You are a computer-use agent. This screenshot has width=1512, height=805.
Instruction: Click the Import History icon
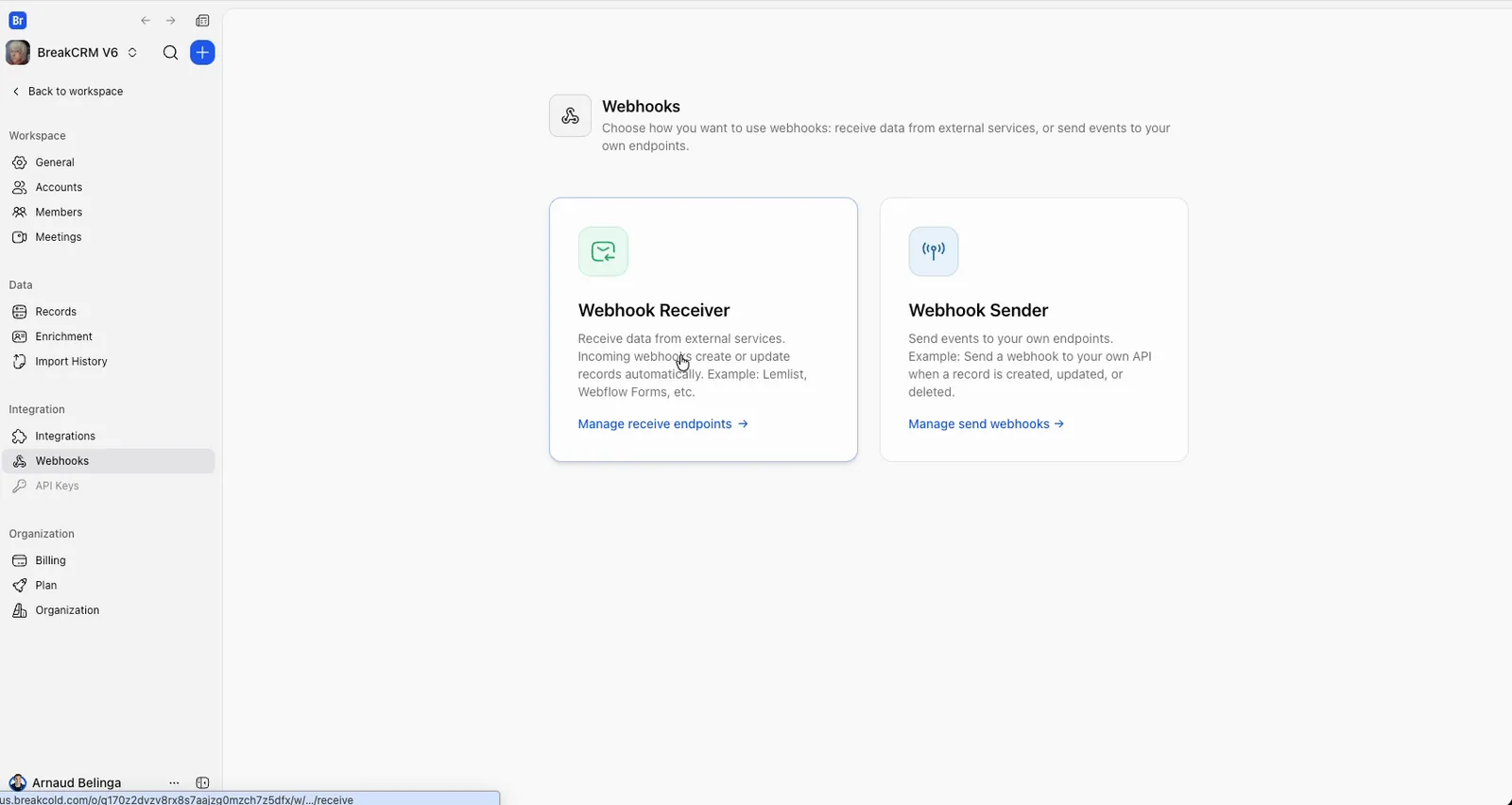pos(19,362)
